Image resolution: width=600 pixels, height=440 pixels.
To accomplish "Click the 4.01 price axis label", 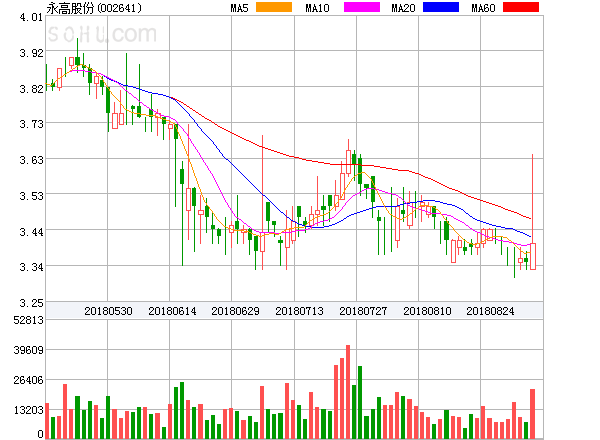I will coord(31,17).
